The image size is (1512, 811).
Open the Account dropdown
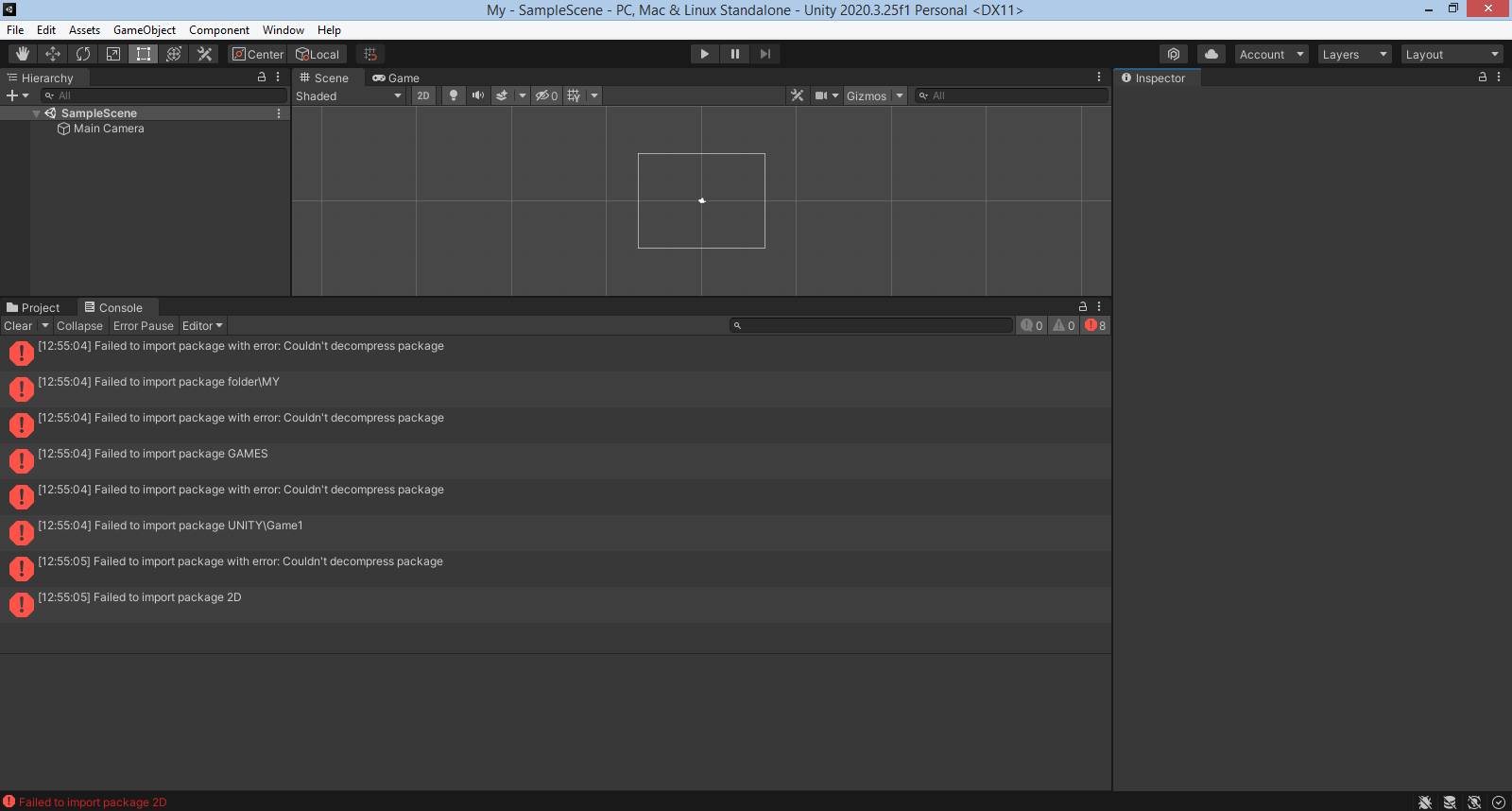coord(1271,54)
